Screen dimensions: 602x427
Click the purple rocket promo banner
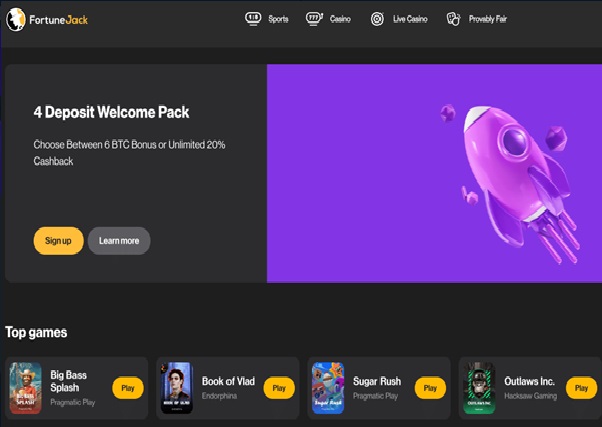click(434, 173)
